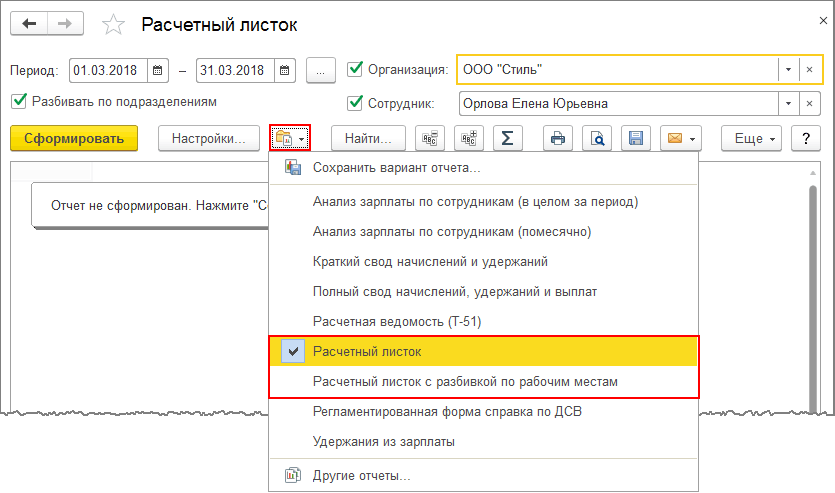The width and height of the screenshot is (835, 493).
Task: Open Настройки... report settings
Action: click(209, 138)
